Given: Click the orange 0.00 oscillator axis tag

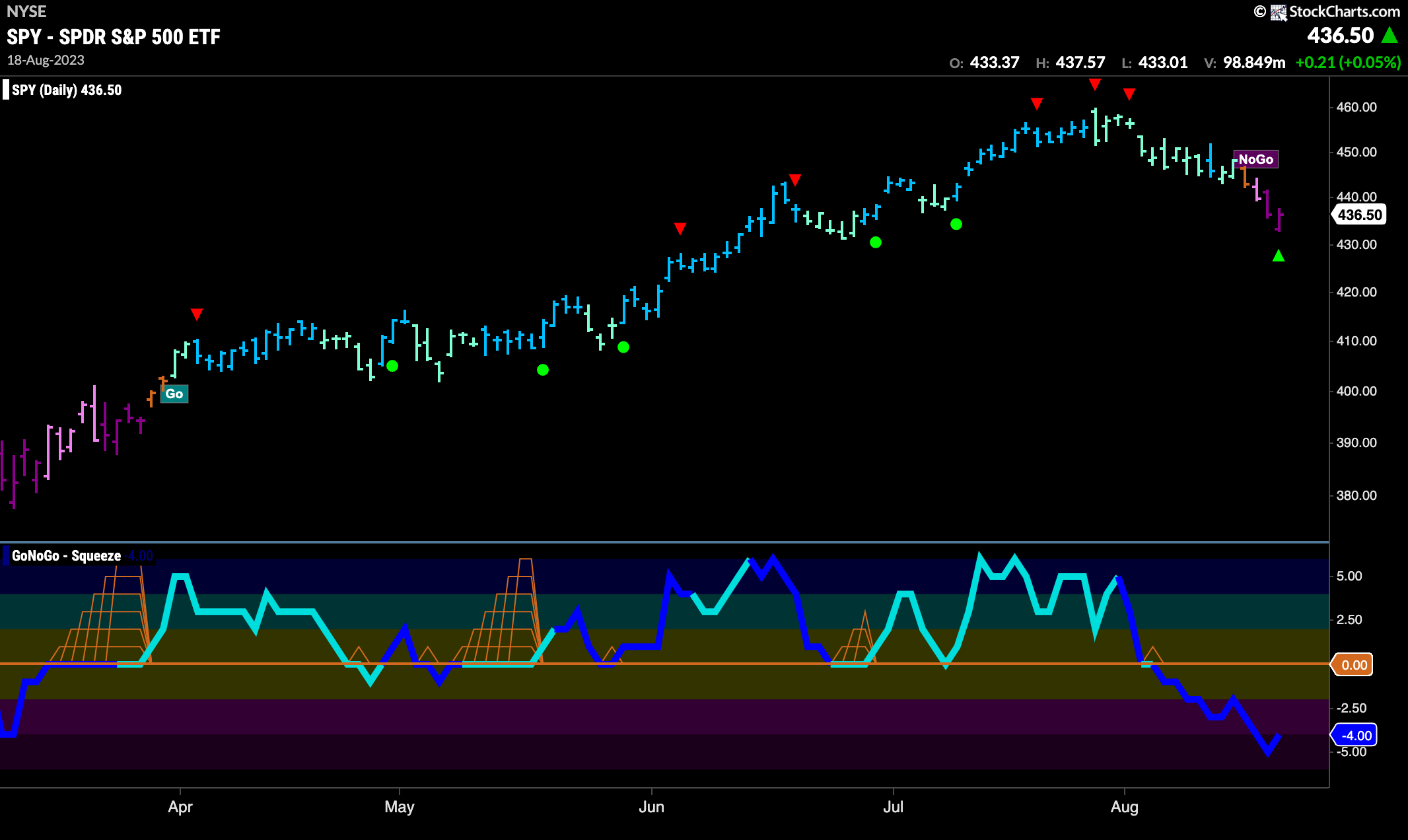Looking at the screenshot, I should pyautogui.click(x=1353, y=665).
